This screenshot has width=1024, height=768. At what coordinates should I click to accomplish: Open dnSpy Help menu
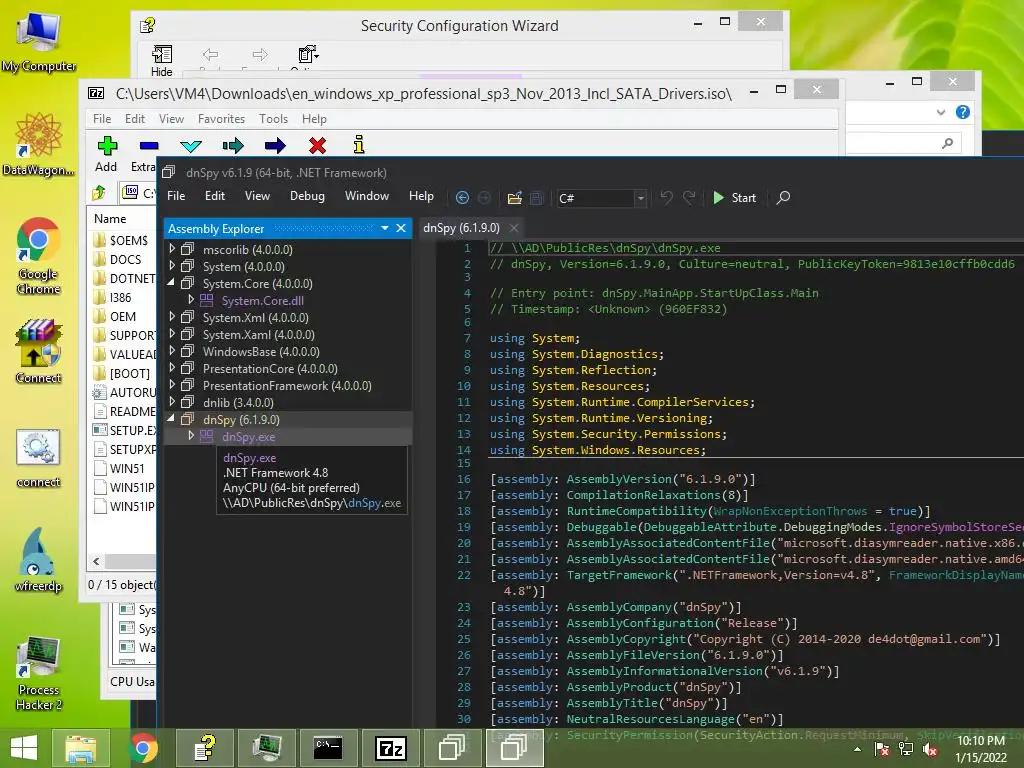pos(421,196)
